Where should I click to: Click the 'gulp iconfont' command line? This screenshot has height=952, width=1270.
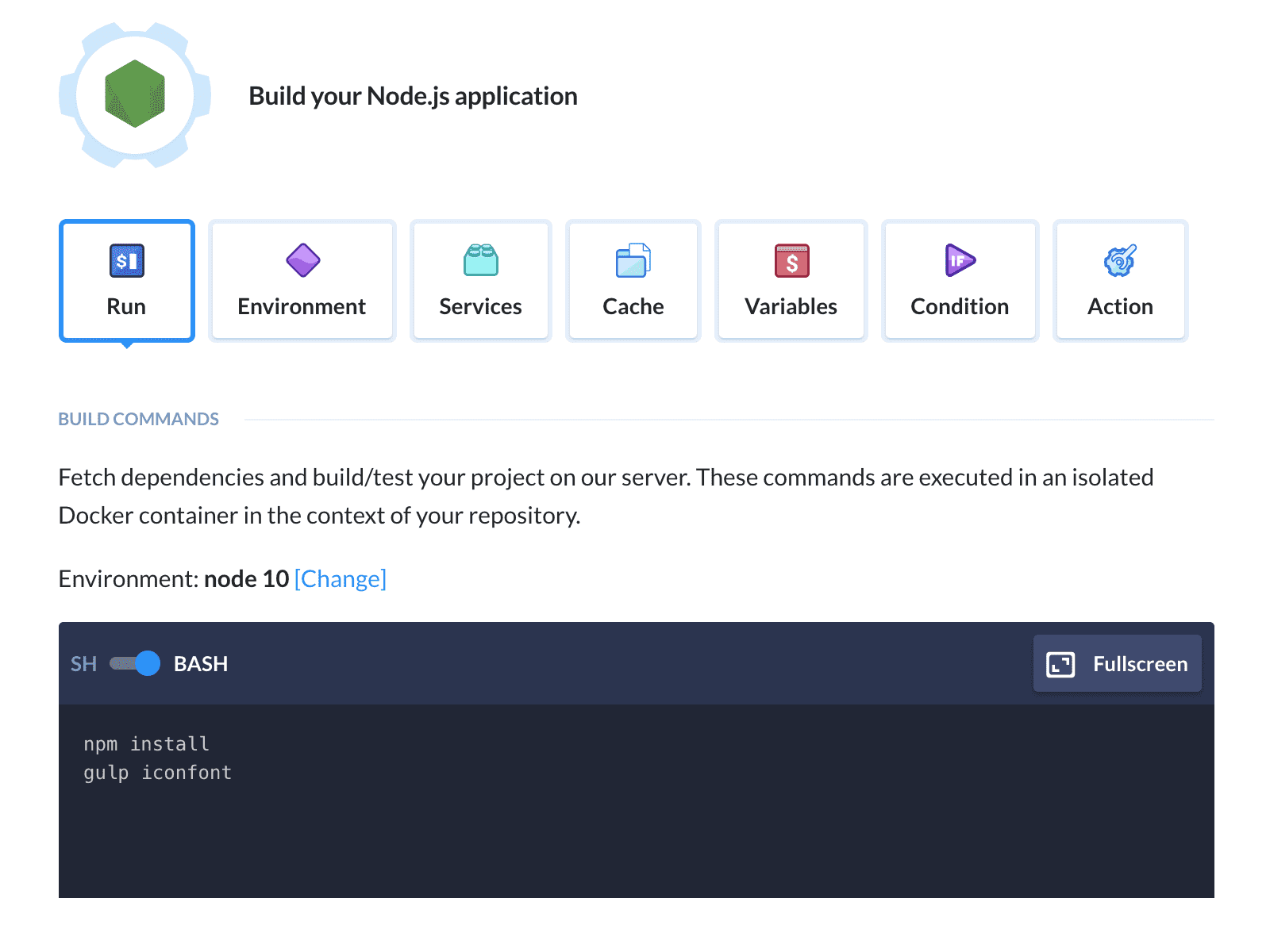[158, 773]
